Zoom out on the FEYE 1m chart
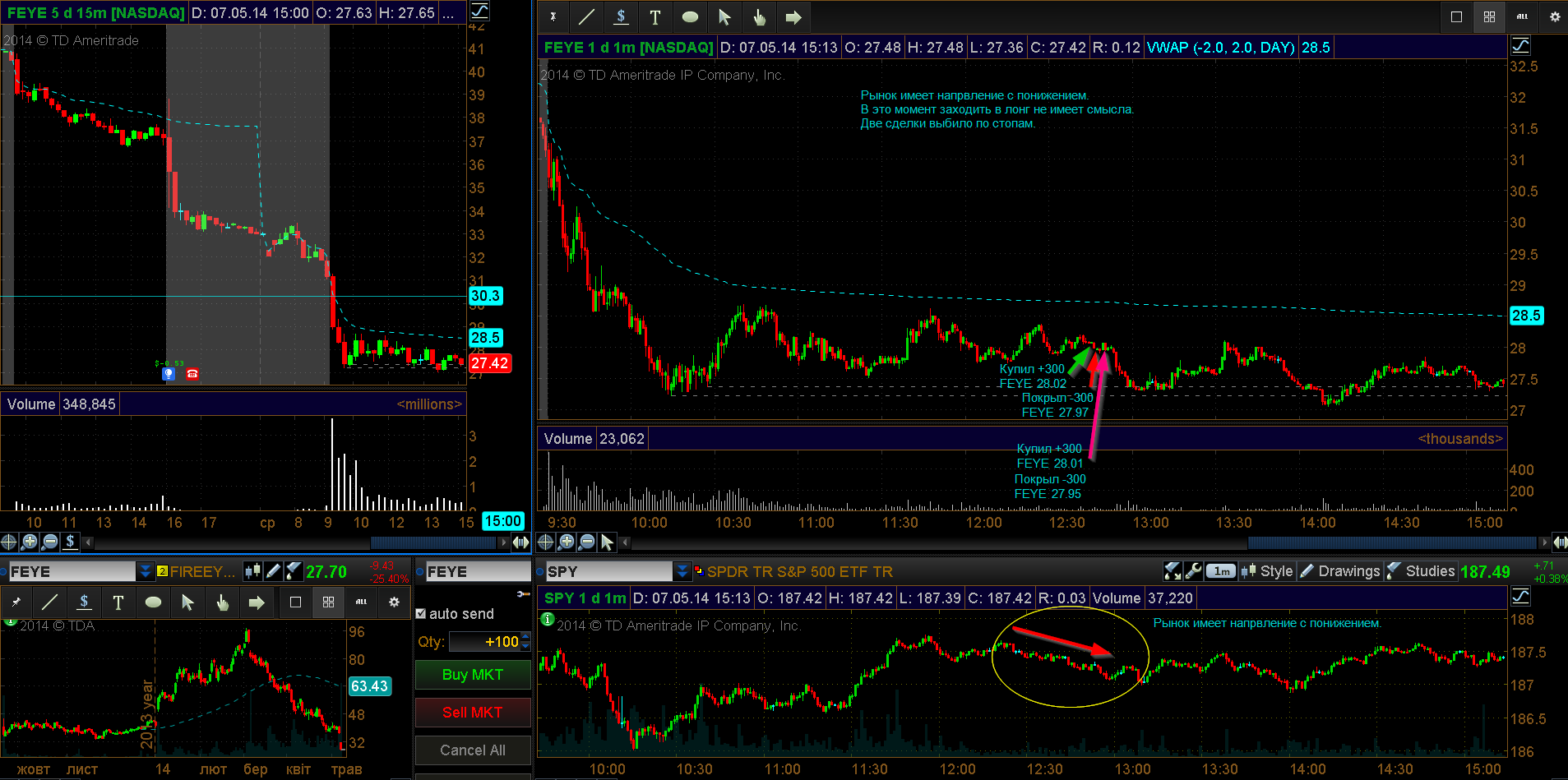Viewport: 1568px width, 780px height. point(587,542)
